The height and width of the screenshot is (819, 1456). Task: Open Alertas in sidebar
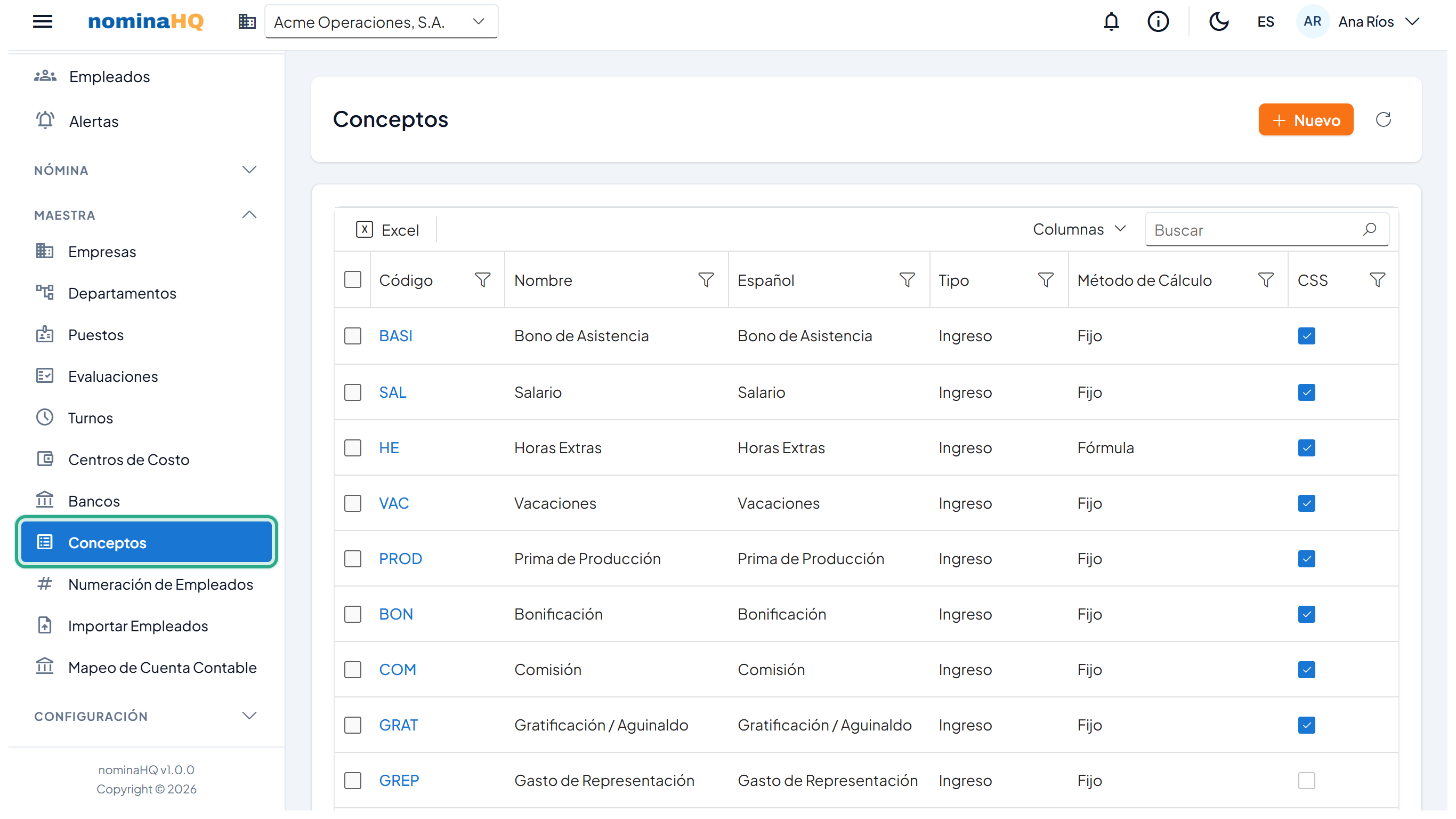[x=94, y=121]
